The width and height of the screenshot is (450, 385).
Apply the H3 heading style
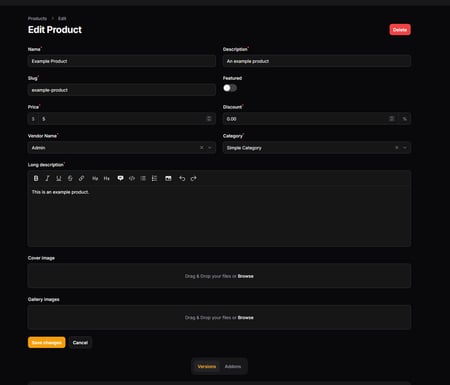click(106, 178)
